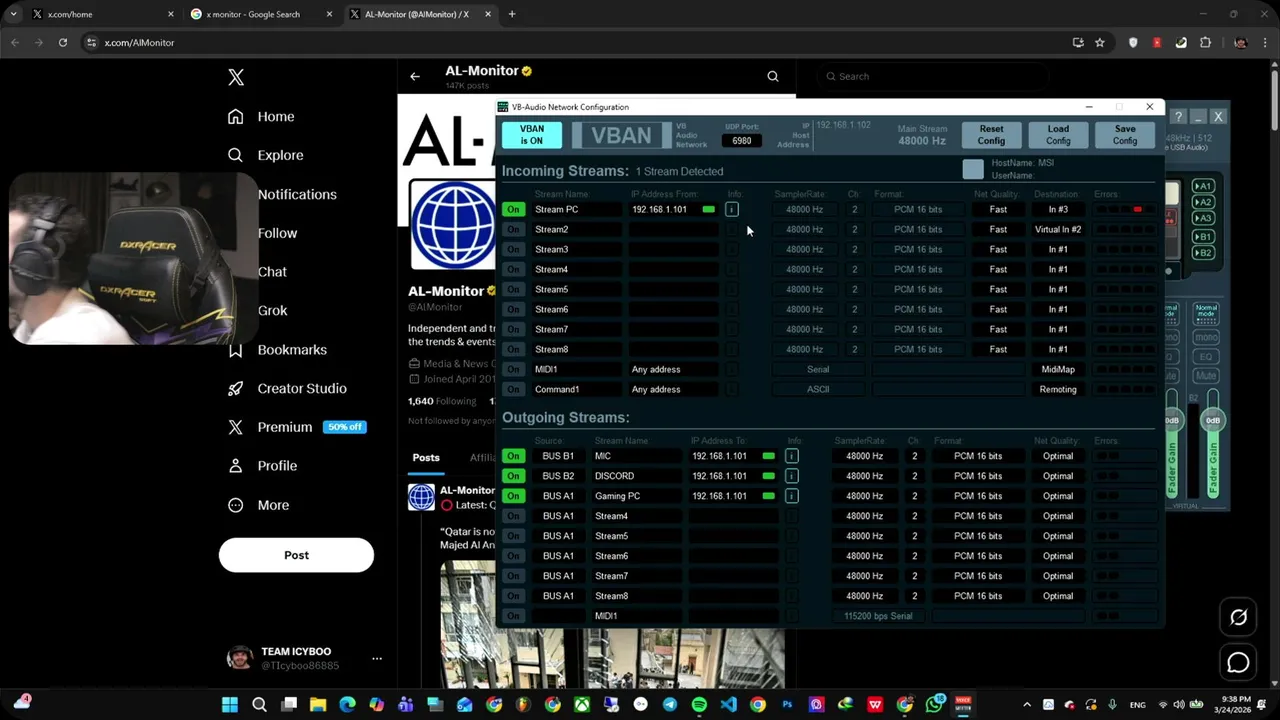Change Stream PC net quality Fast
This screenshot has height=720, width=1280.
pos(998,209)
